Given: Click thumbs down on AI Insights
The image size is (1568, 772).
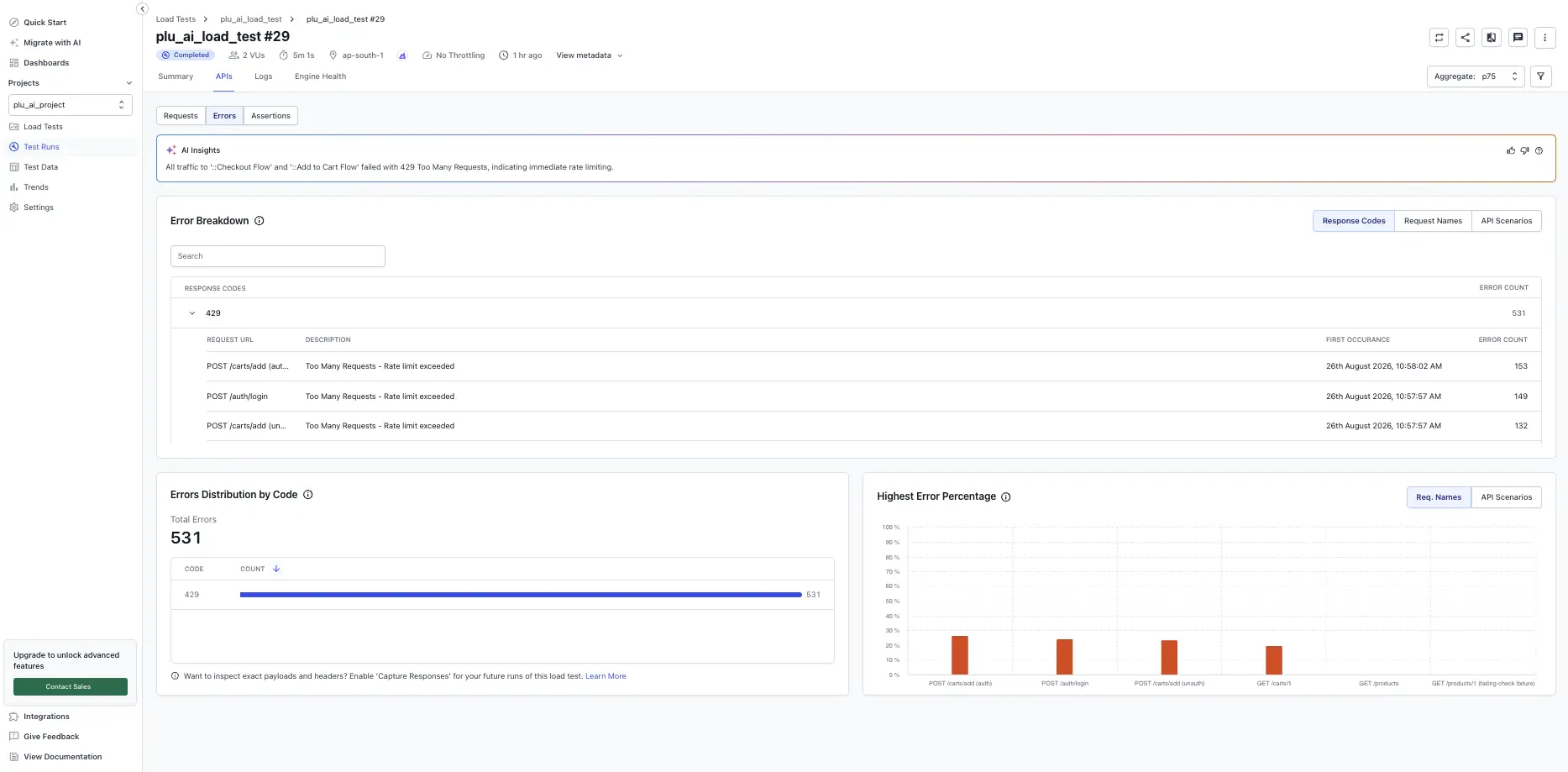Looking at the screenshot, I should [1524, 150].
